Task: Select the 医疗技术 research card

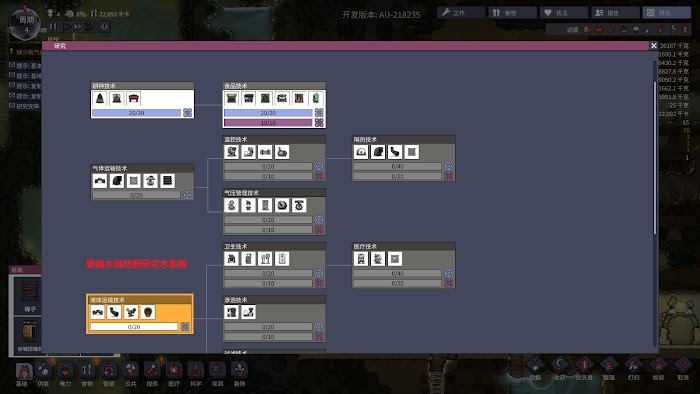Action: [404, 265]
